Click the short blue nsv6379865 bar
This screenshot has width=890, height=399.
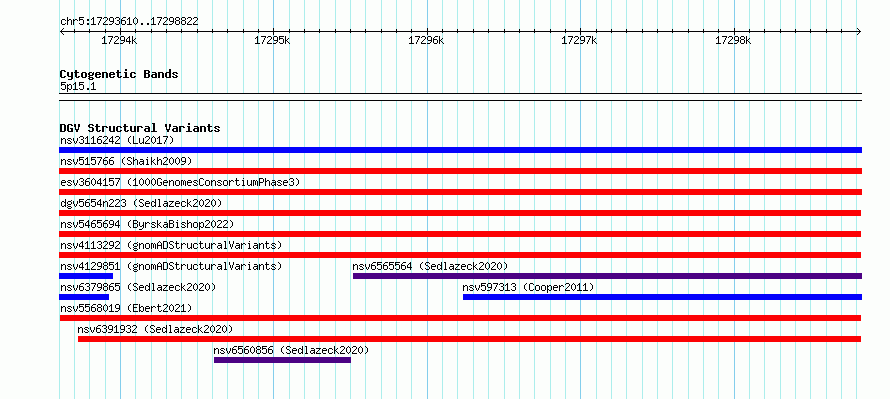click(x=84, y=297)
